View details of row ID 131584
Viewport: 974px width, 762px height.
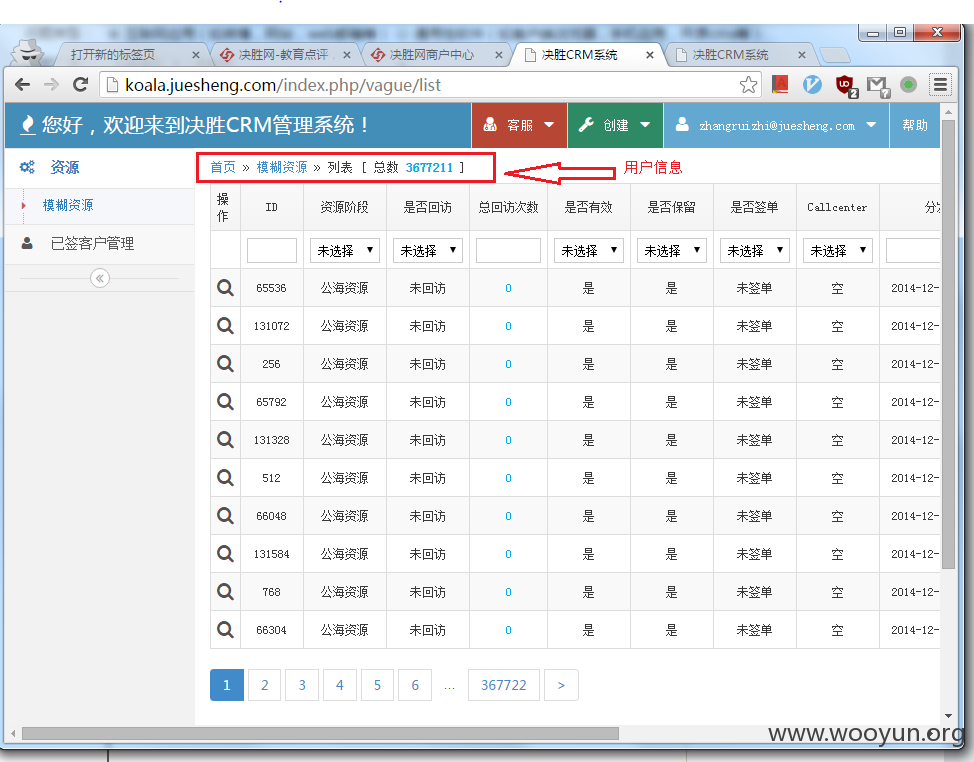225,553
